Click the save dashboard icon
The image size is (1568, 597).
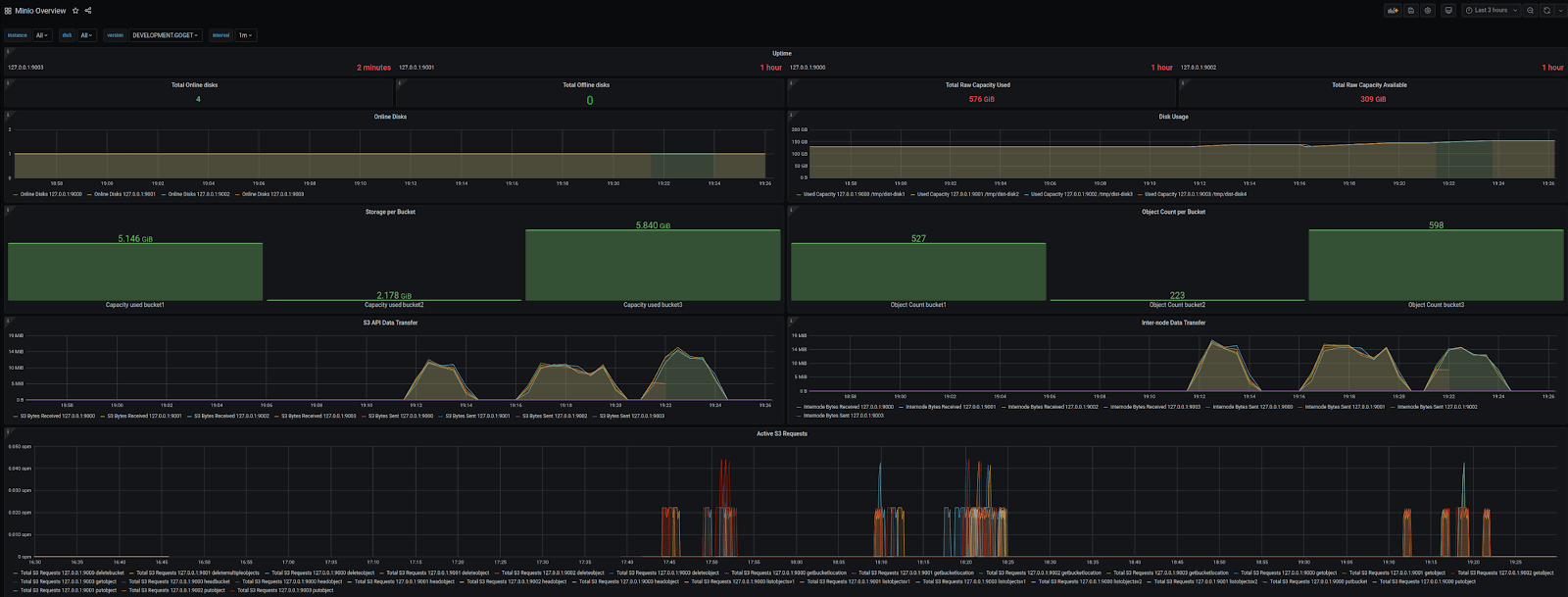pos(1411,11)
